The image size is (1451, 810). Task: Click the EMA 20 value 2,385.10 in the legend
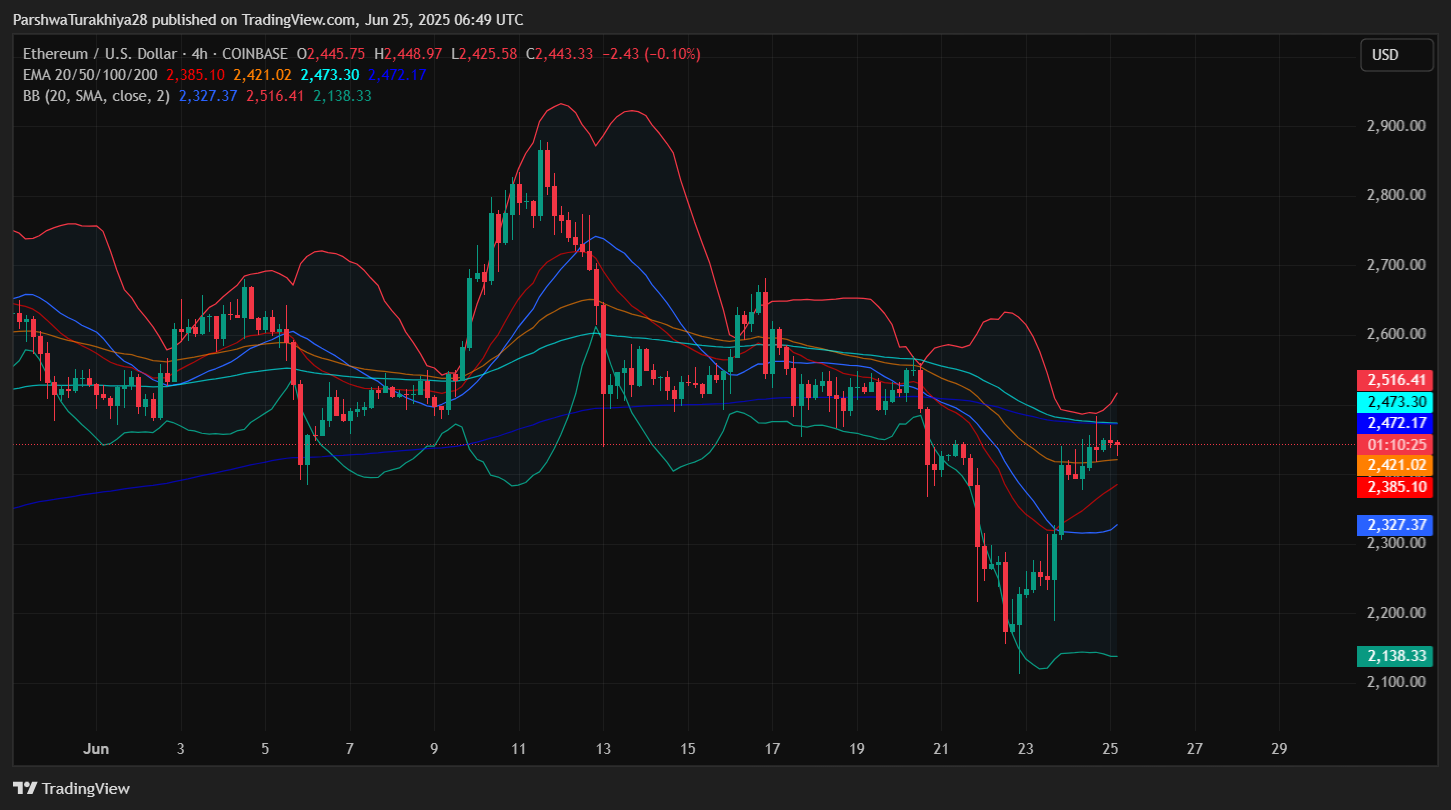click(x=195, y=75)
